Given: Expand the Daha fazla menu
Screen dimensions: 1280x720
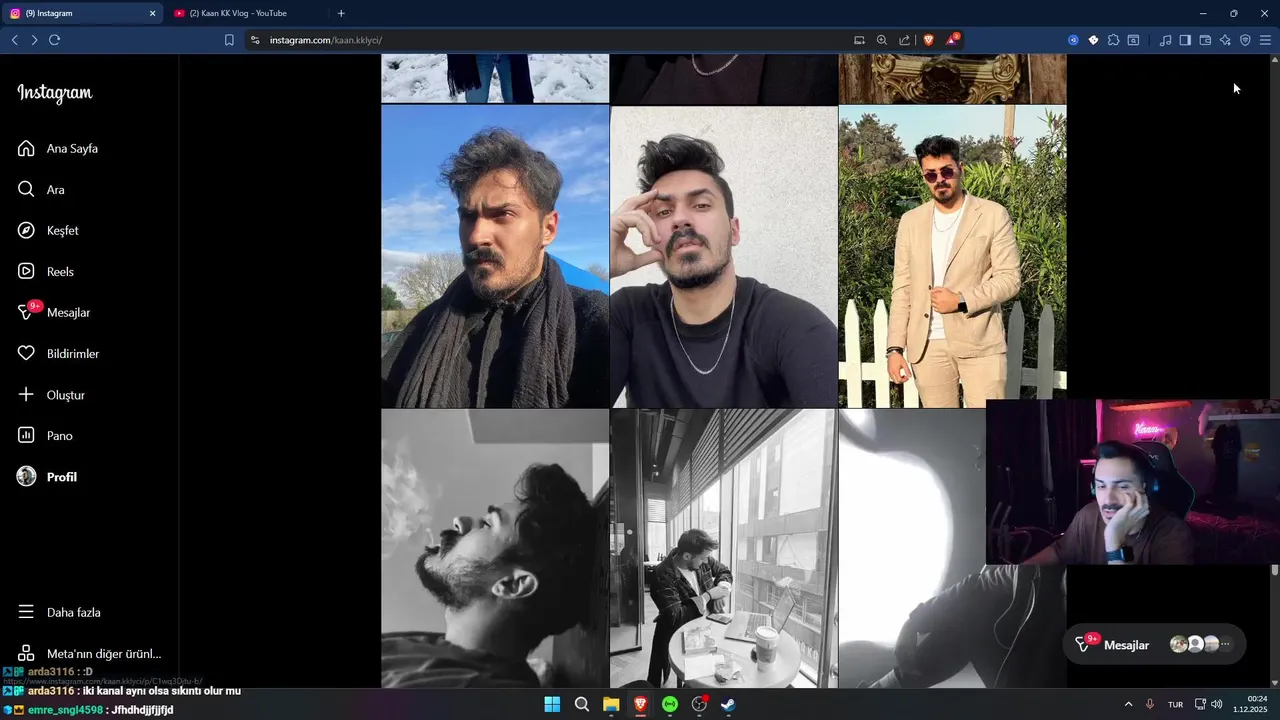Looking at the screenshot, I should [59, 612].
